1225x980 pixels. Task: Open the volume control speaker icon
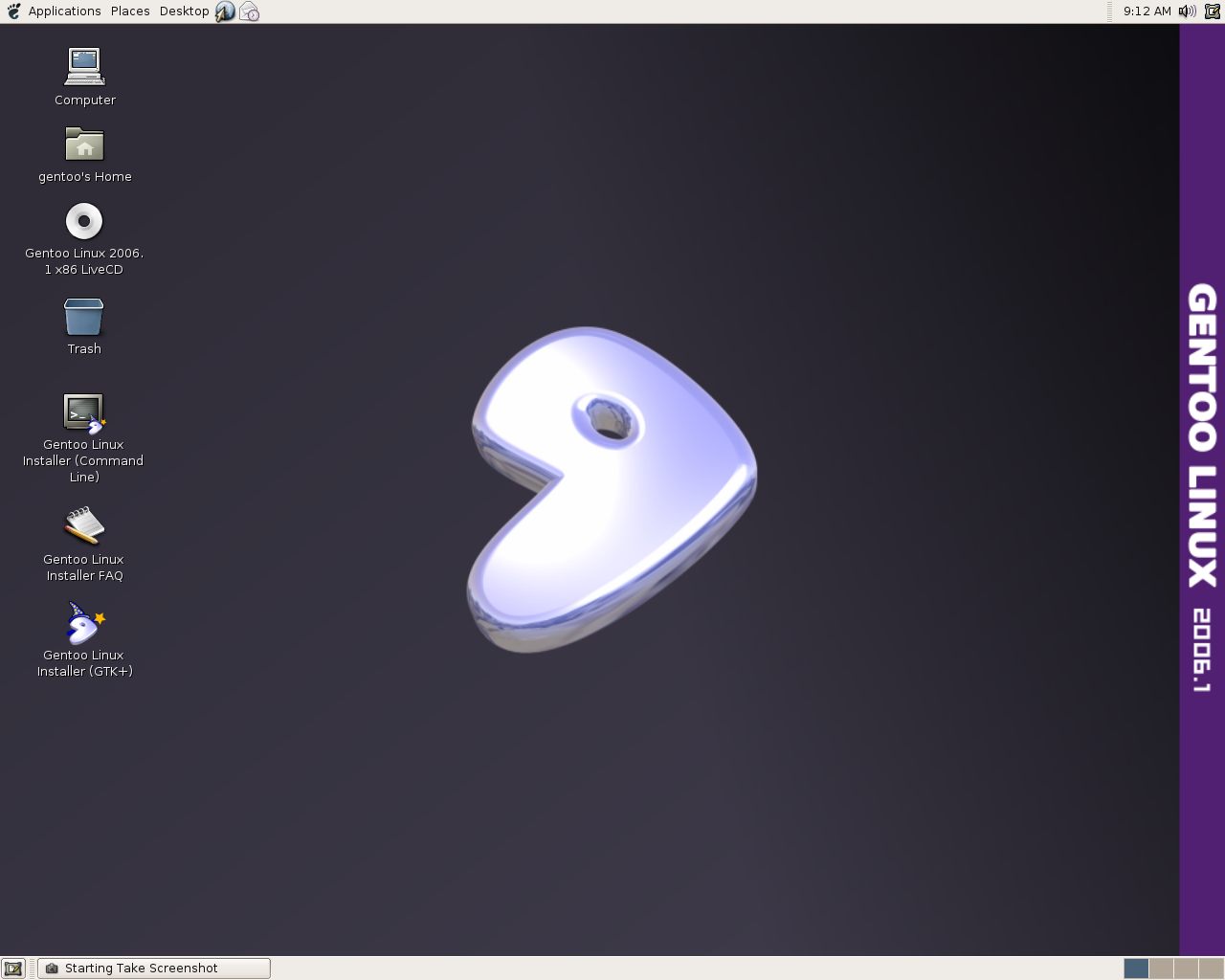(x=1188, y=11)
